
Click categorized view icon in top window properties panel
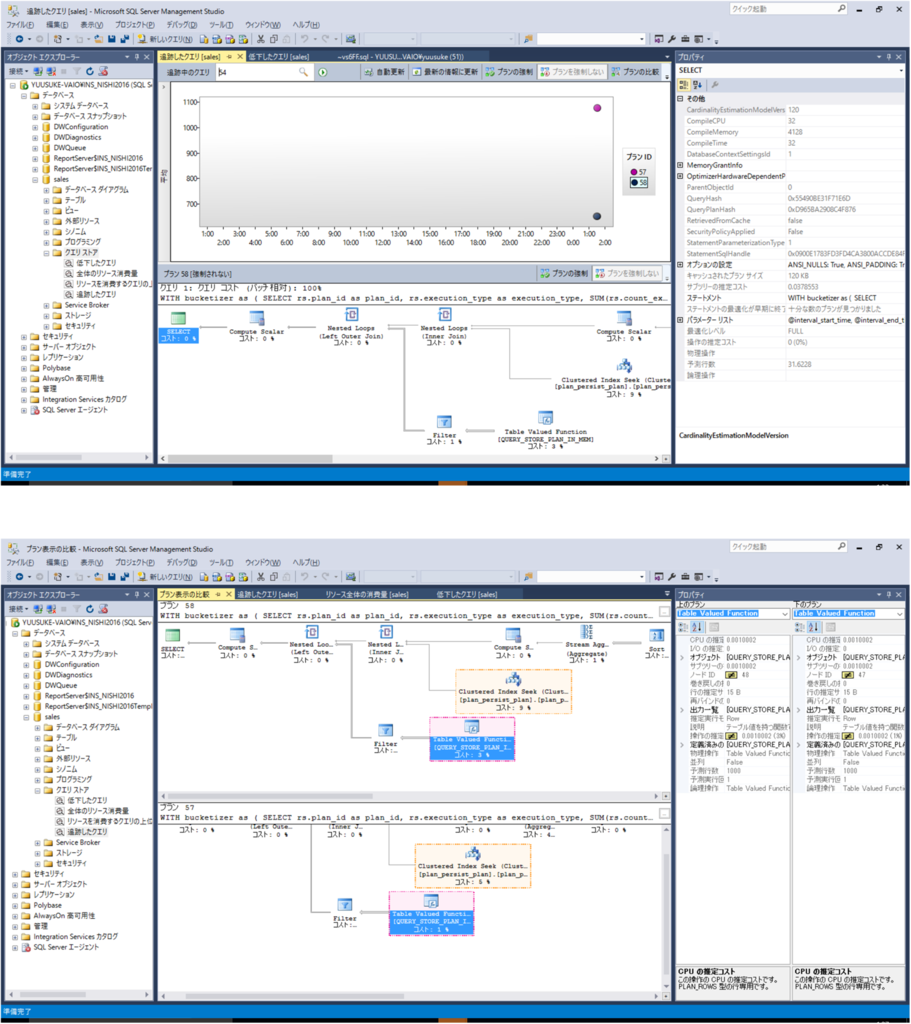click(x=684, y=85)
